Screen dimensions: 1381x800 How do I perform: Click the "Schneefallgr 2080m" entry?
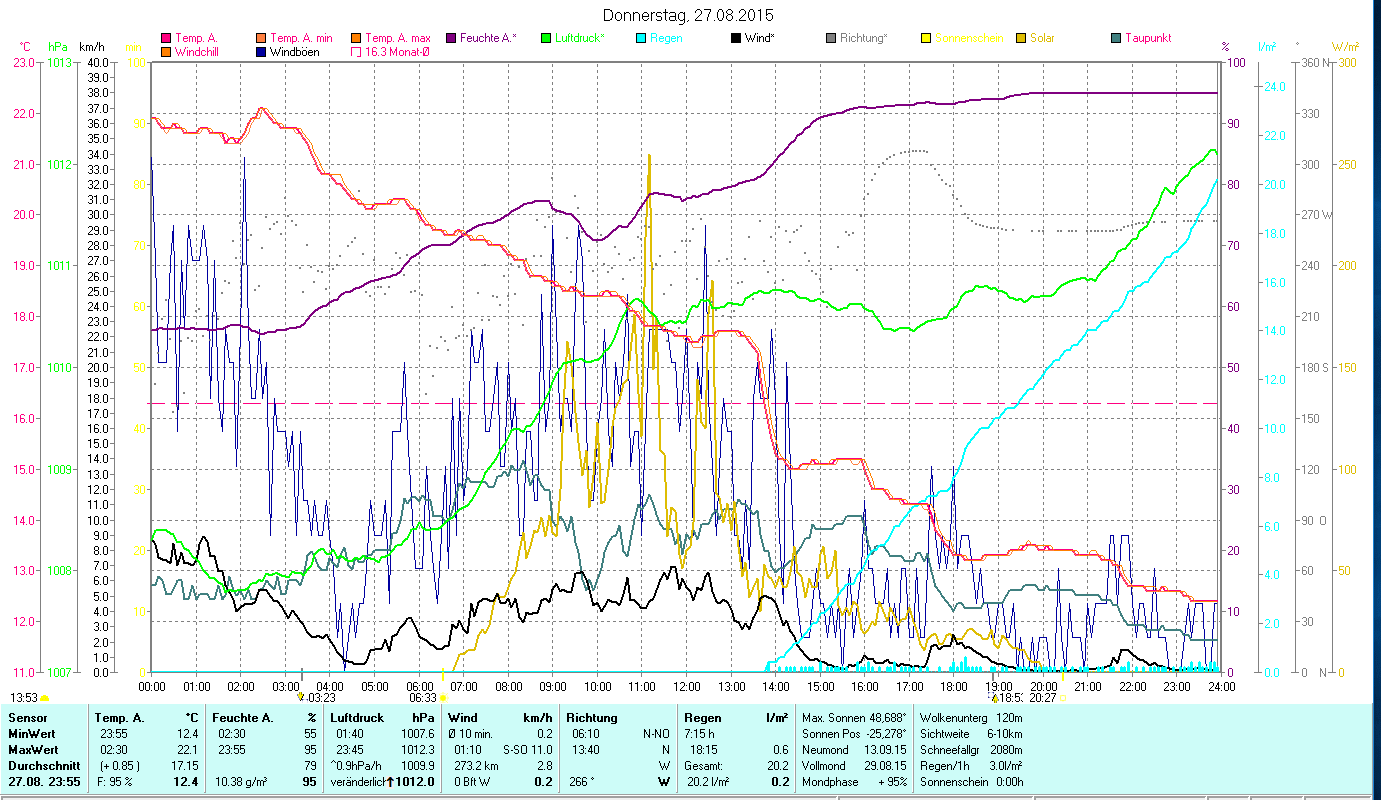pyautogui.click(x=970, y=750)
